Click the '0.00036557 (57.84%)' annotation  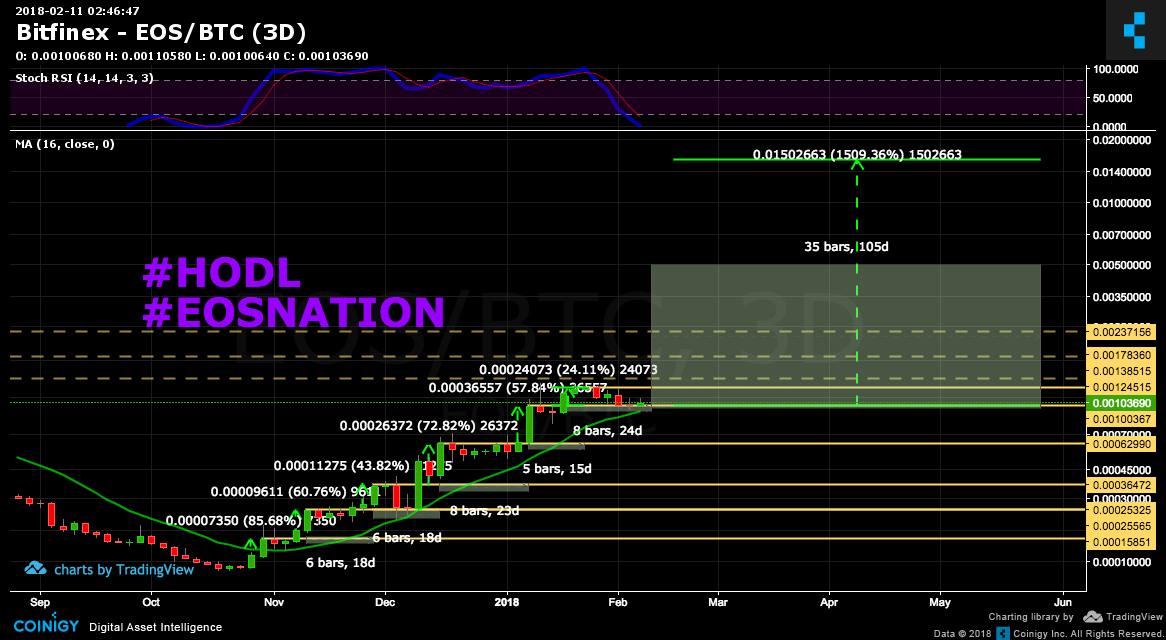tap(497, 388)
